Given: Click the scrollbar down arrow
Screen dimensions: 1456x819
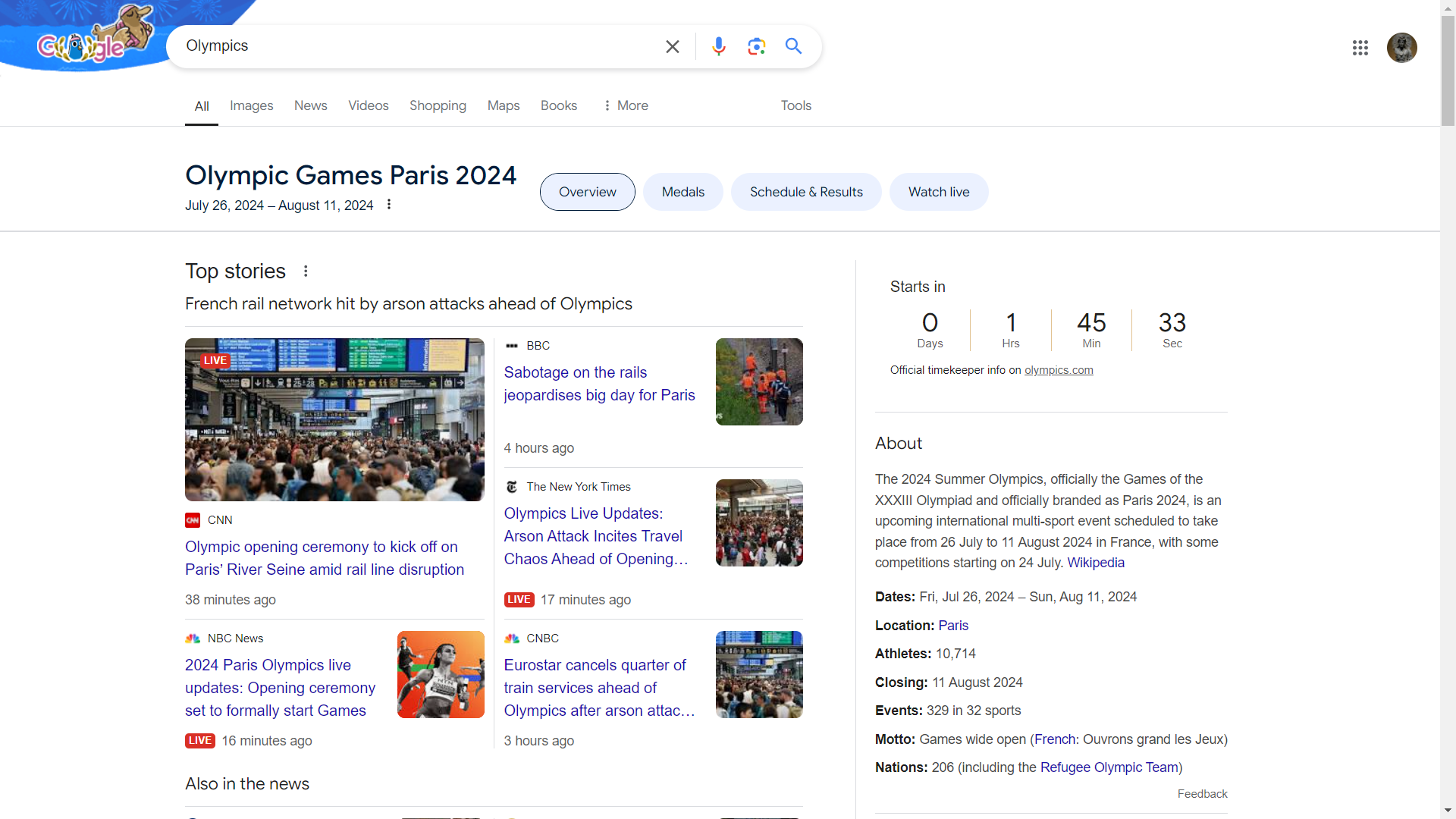Looking at the screenshot, I should point(1448,811).
